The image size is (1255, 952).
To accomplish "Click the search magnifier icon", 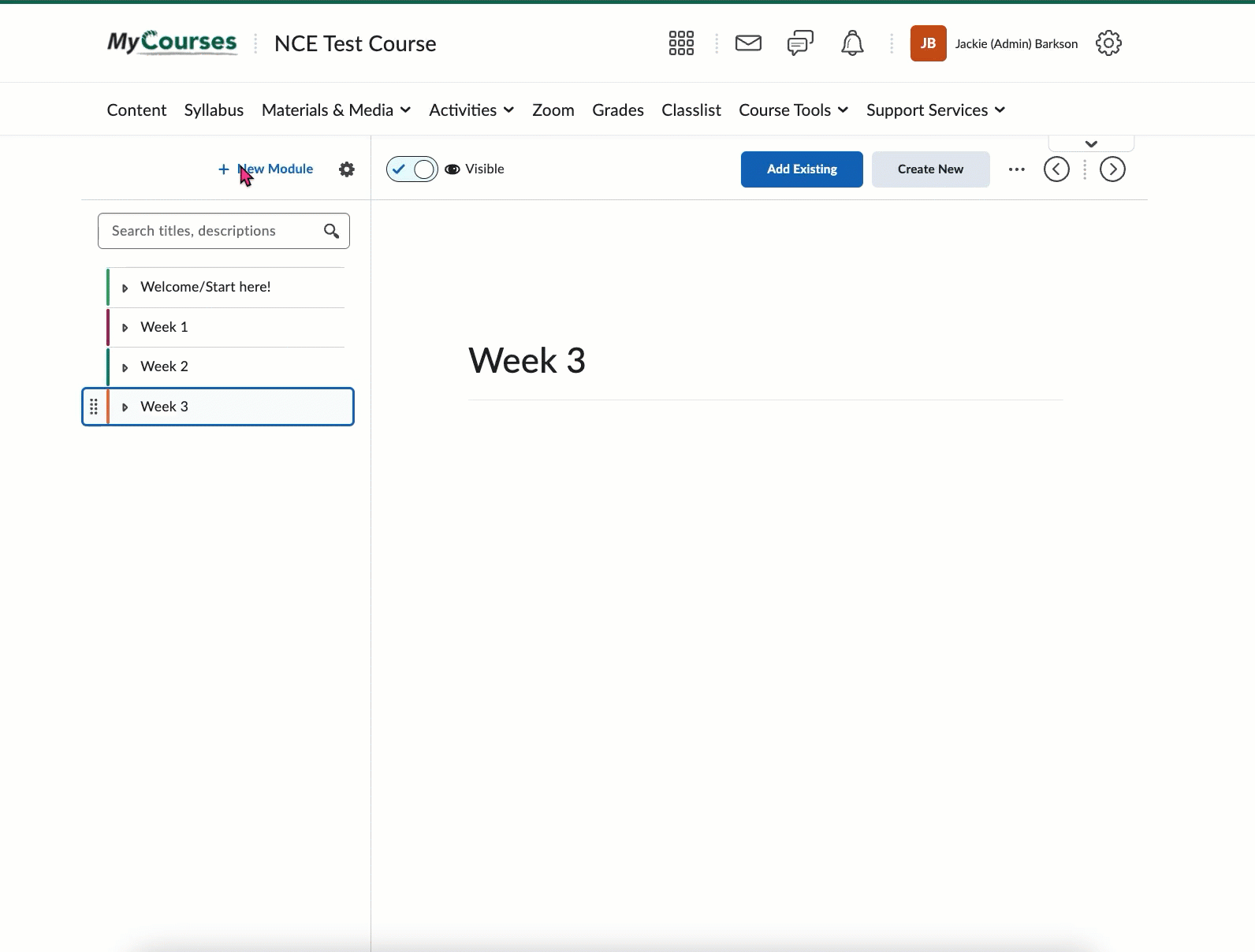I will (x=331, y=231).
